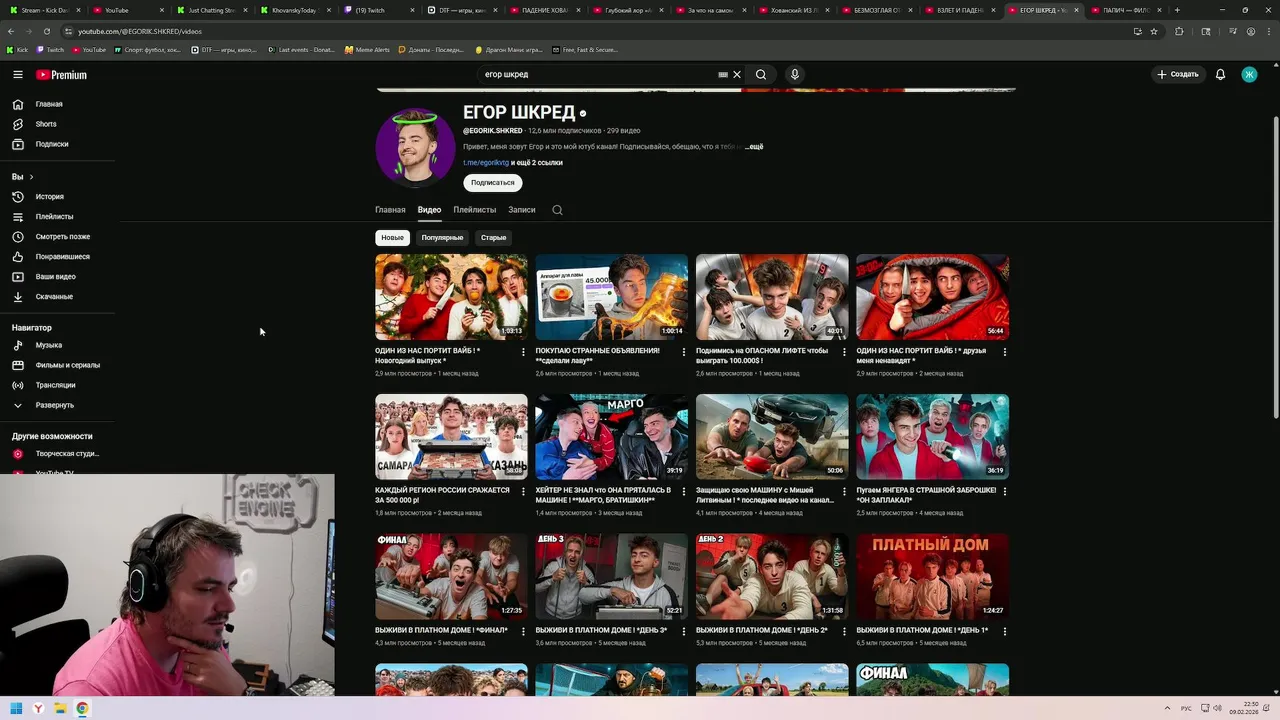The width and height of the screenshot is (1280, 720).
Task: Click the YouTube search input field
Action: pos(598,74)
